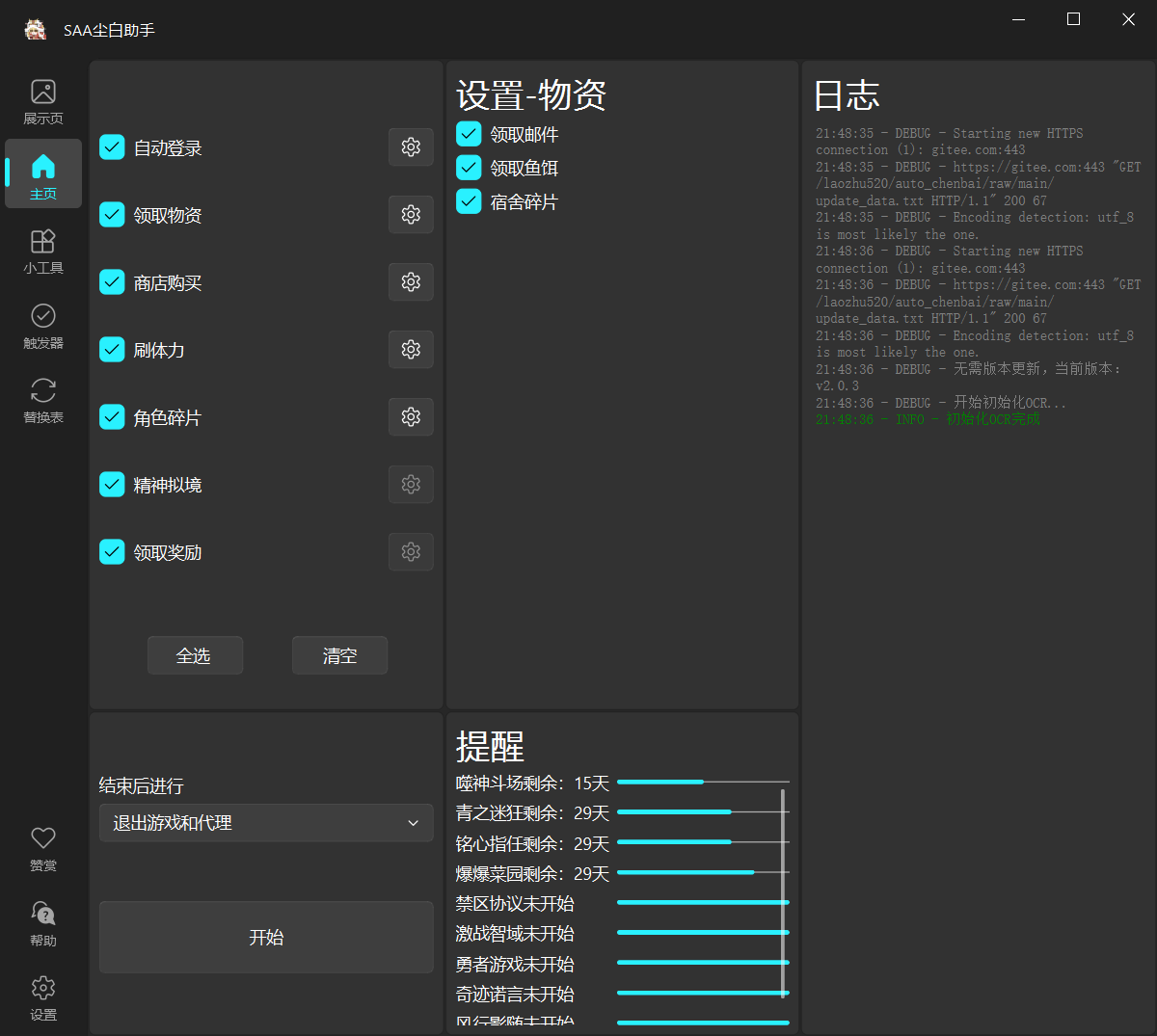Viewport: 1157px width, 1036px height.
Task: Maximize the SAA window
Action: coord(1073,19)
